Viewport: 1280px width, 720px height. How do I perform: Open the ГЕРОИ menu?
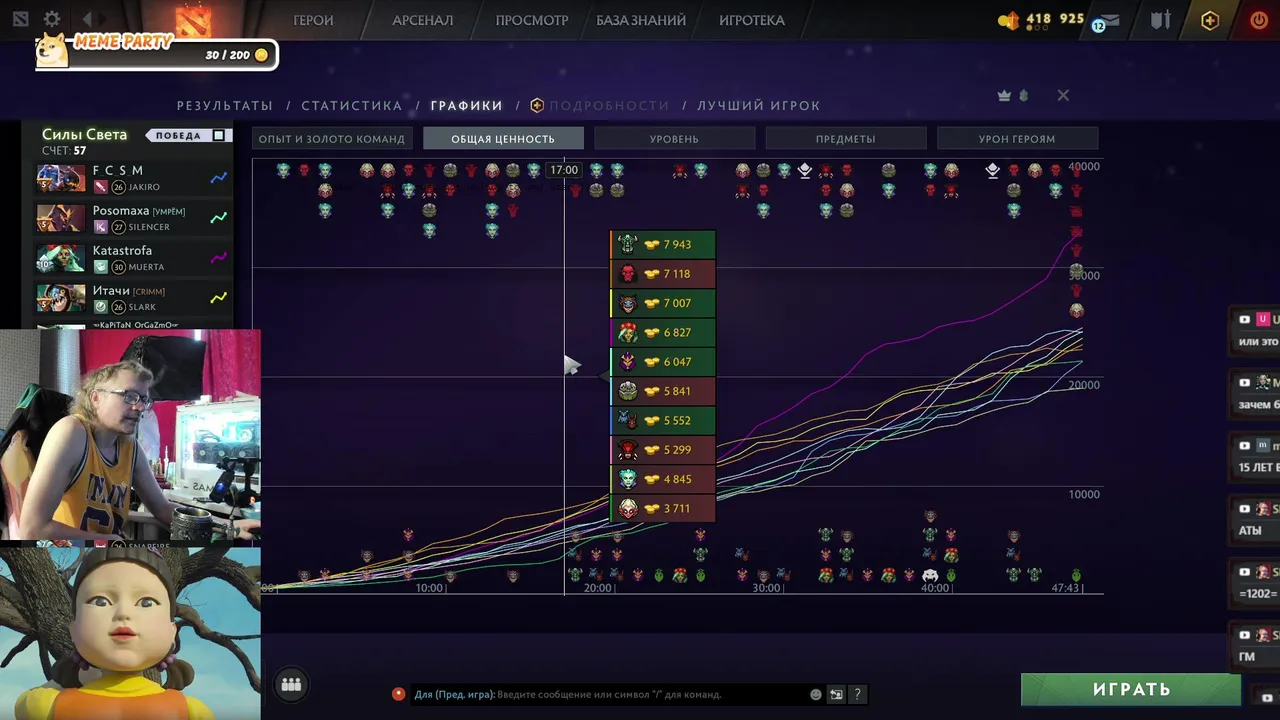[x=313, y=20]
